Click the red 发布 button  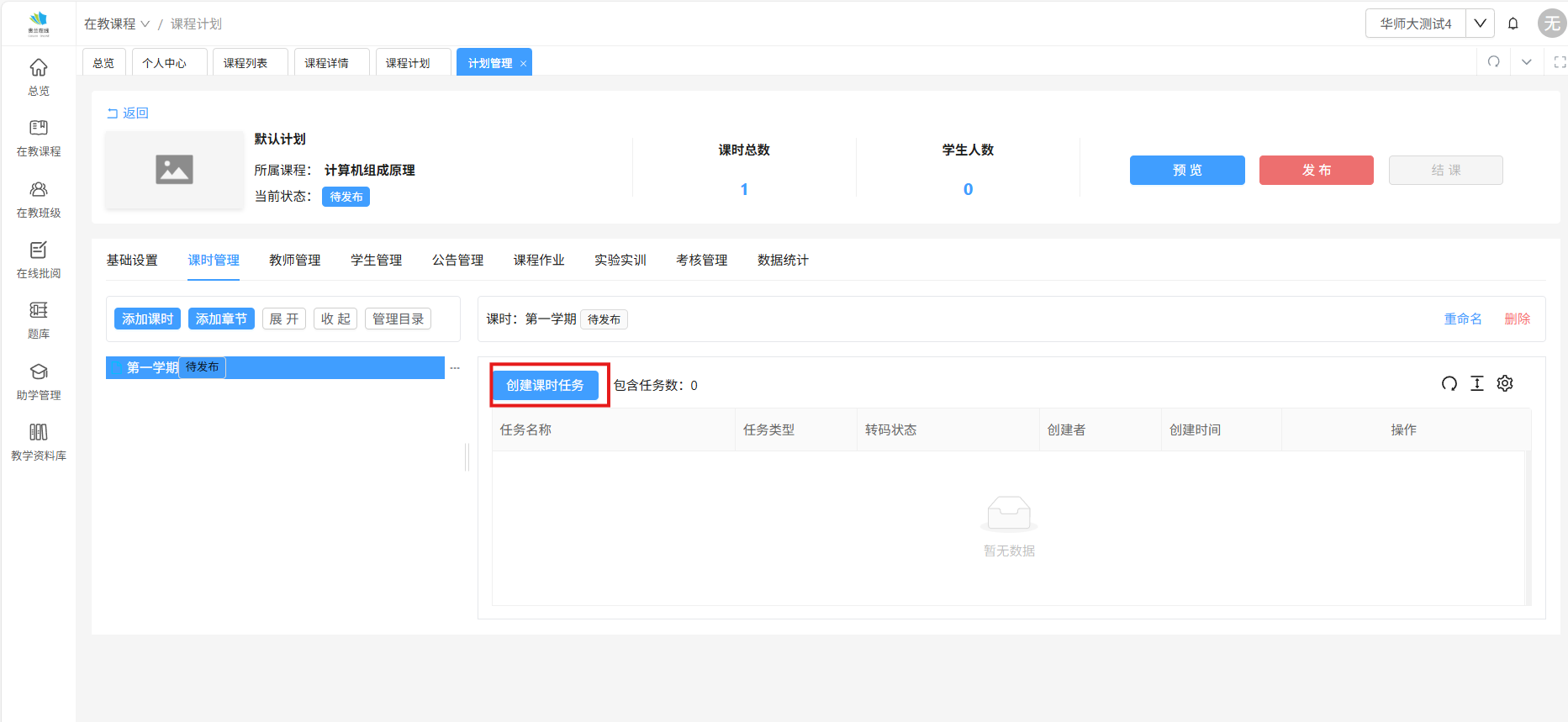(1316, 170)
